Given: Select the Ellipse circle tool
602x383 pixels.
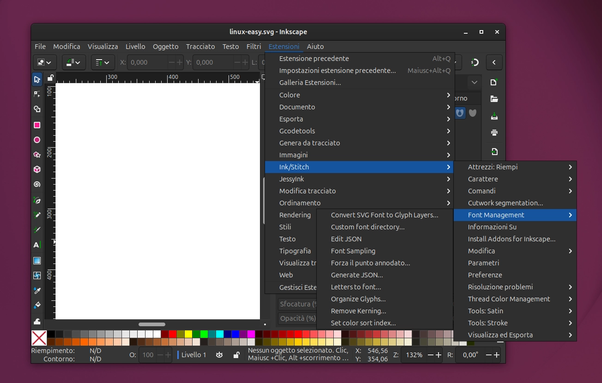Looking at the screenshot, I should click(x=37, y=140).
